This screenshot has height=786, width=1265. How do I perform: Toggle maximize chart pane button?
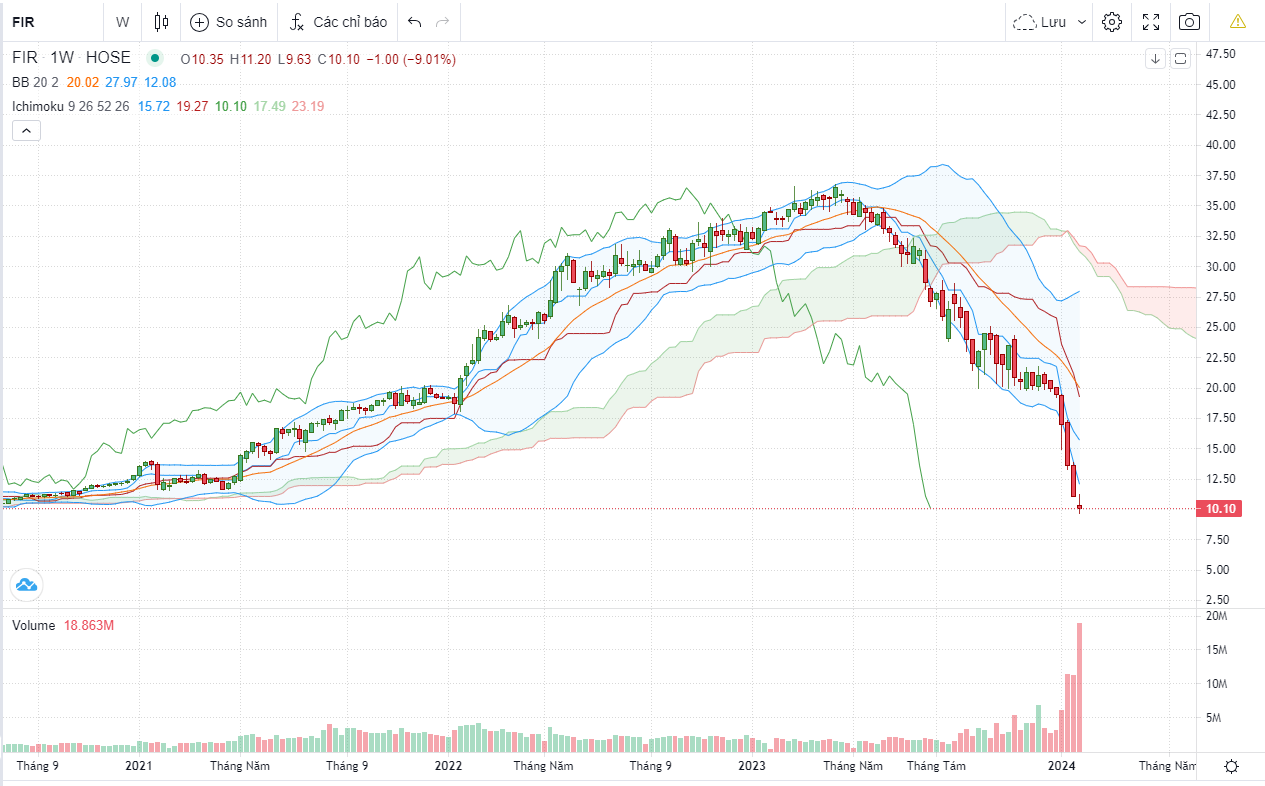tap(1180, 59)
